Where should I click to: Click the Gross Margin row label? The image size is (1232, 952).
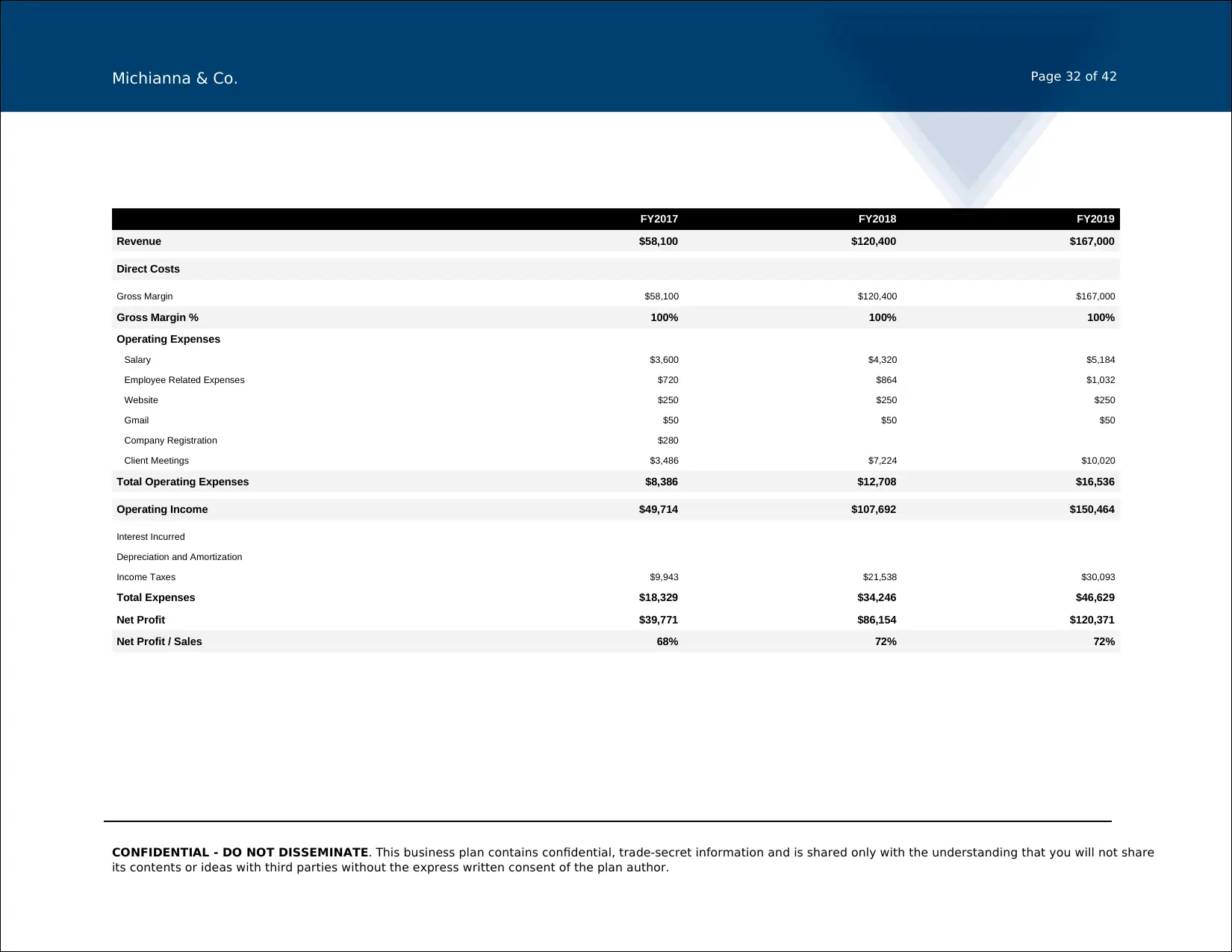144,296
